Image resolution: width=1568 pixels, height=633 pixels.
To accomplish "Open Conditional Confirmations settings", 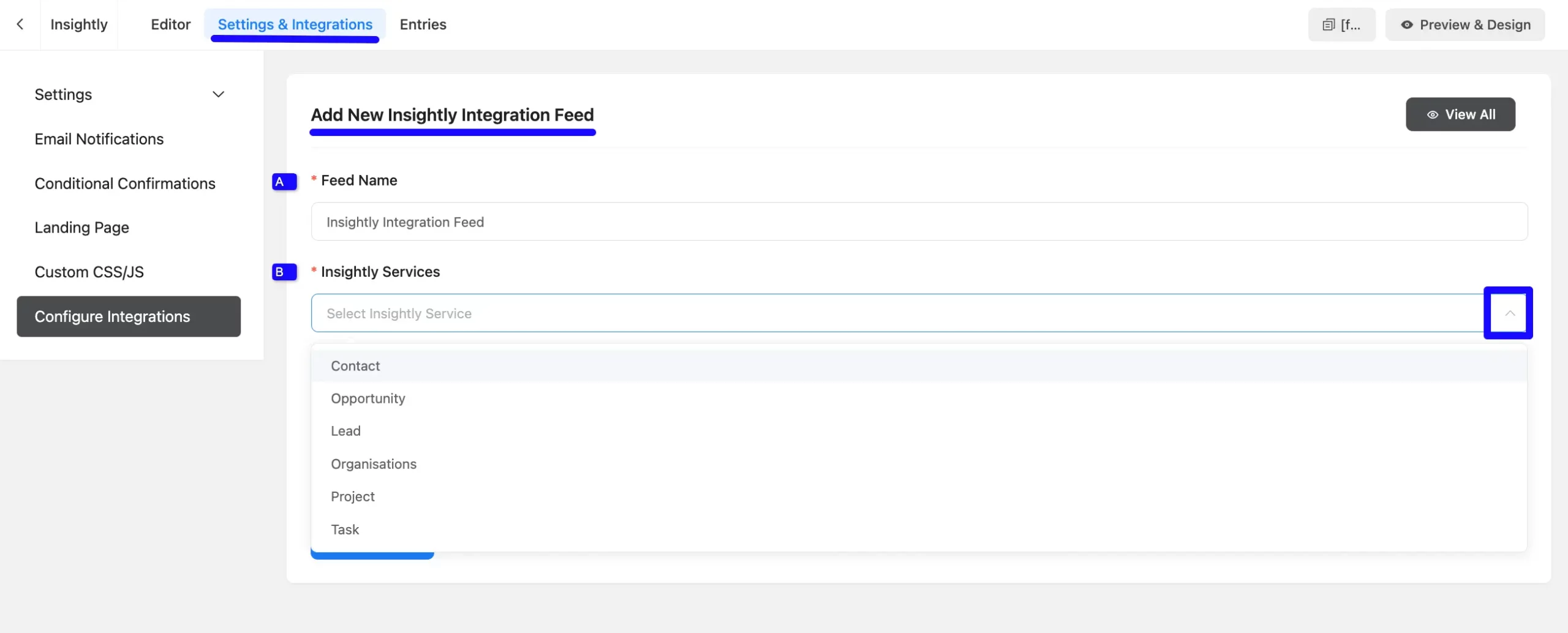I will (125, 184).
